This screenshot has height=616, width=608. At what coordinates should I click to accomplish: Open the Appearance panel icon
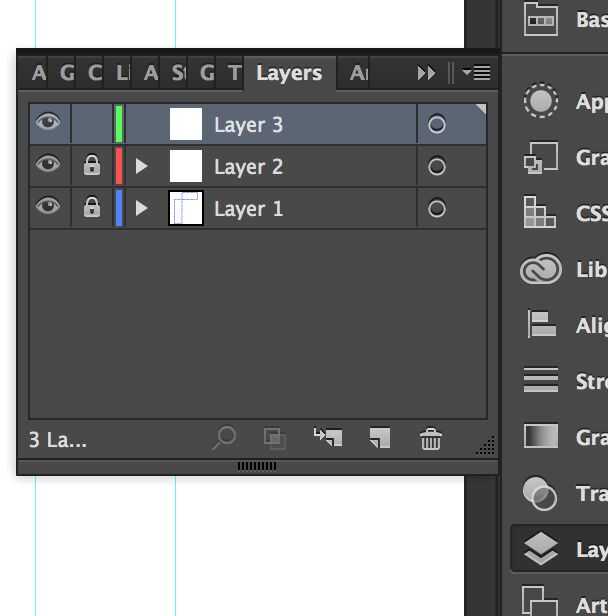tap(541, 101)
